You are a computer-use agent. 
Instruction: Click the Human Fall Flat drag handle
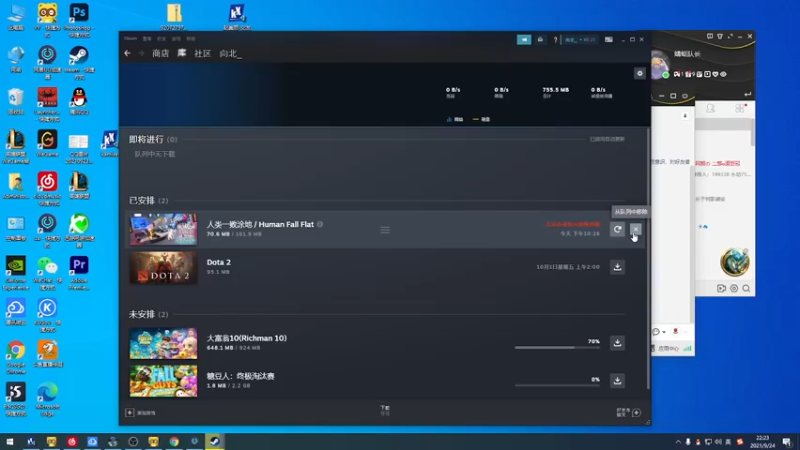(385, 230)
